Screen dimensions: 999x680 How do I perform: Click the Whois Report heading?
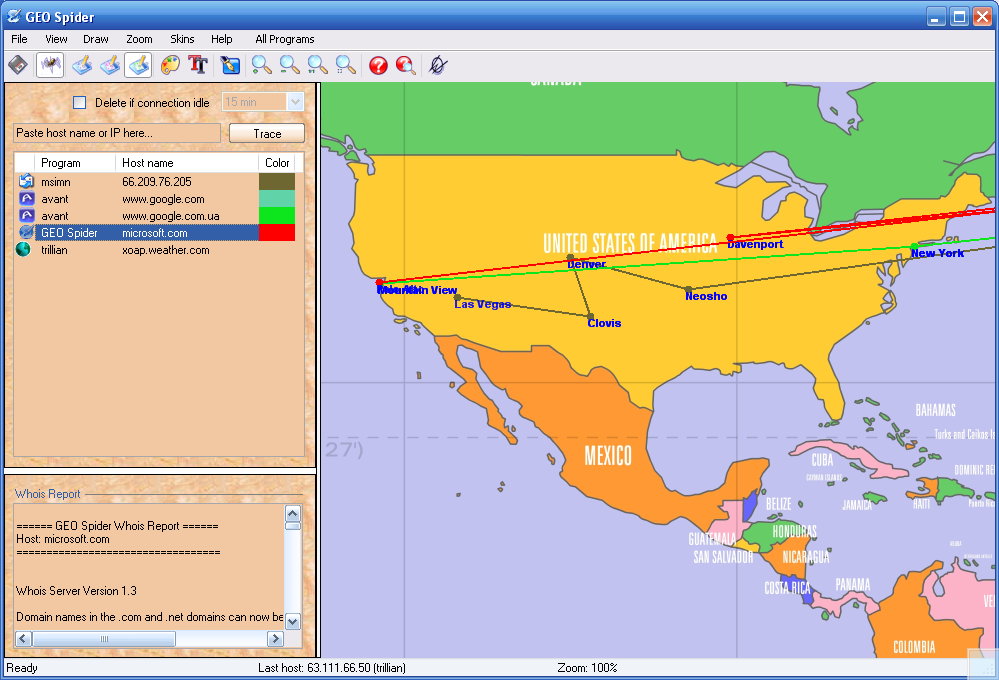point(47,494)
